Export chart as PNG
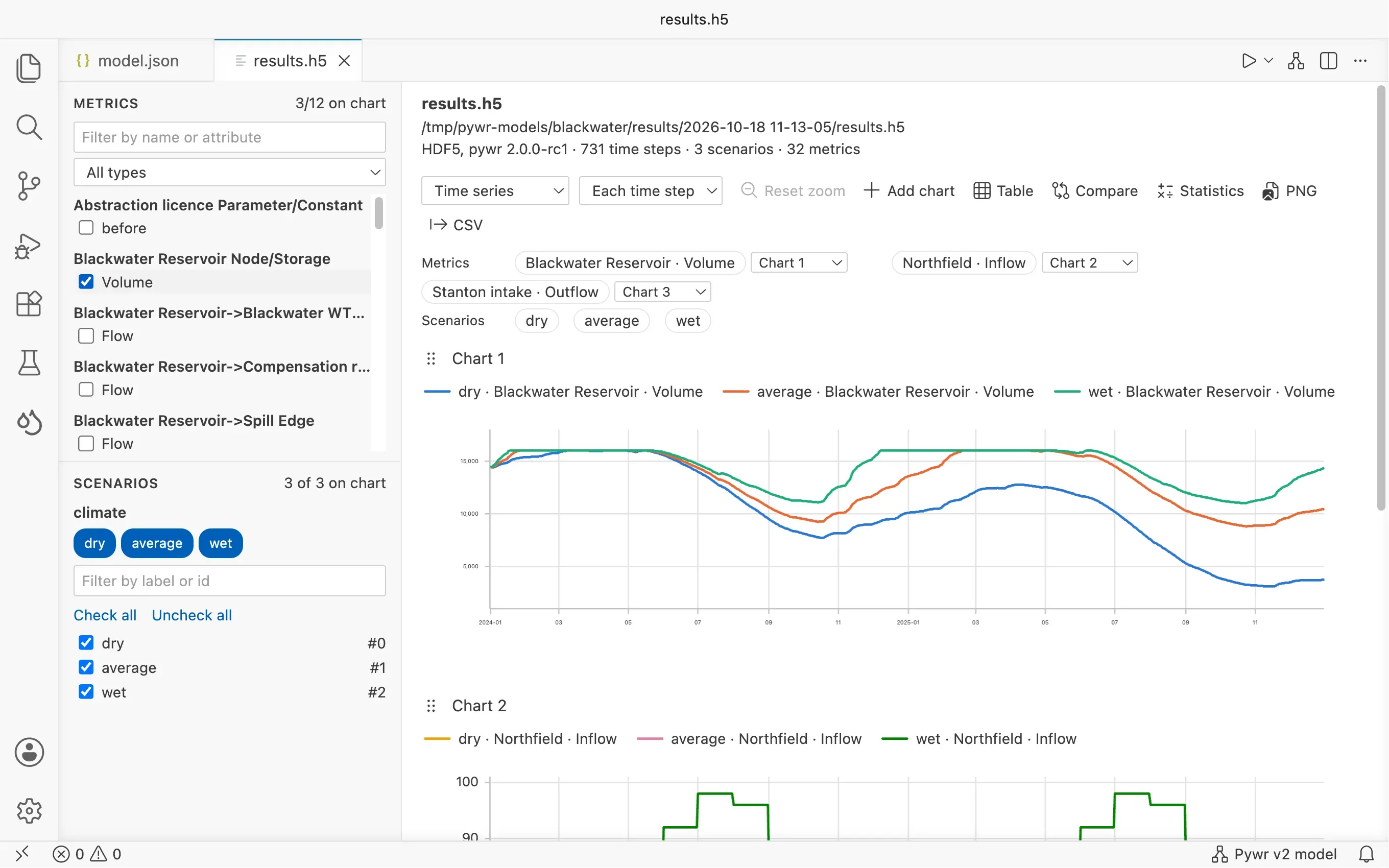This screenshot has width=1389, height=868. pyautogui.click(x=1289, y=190)
